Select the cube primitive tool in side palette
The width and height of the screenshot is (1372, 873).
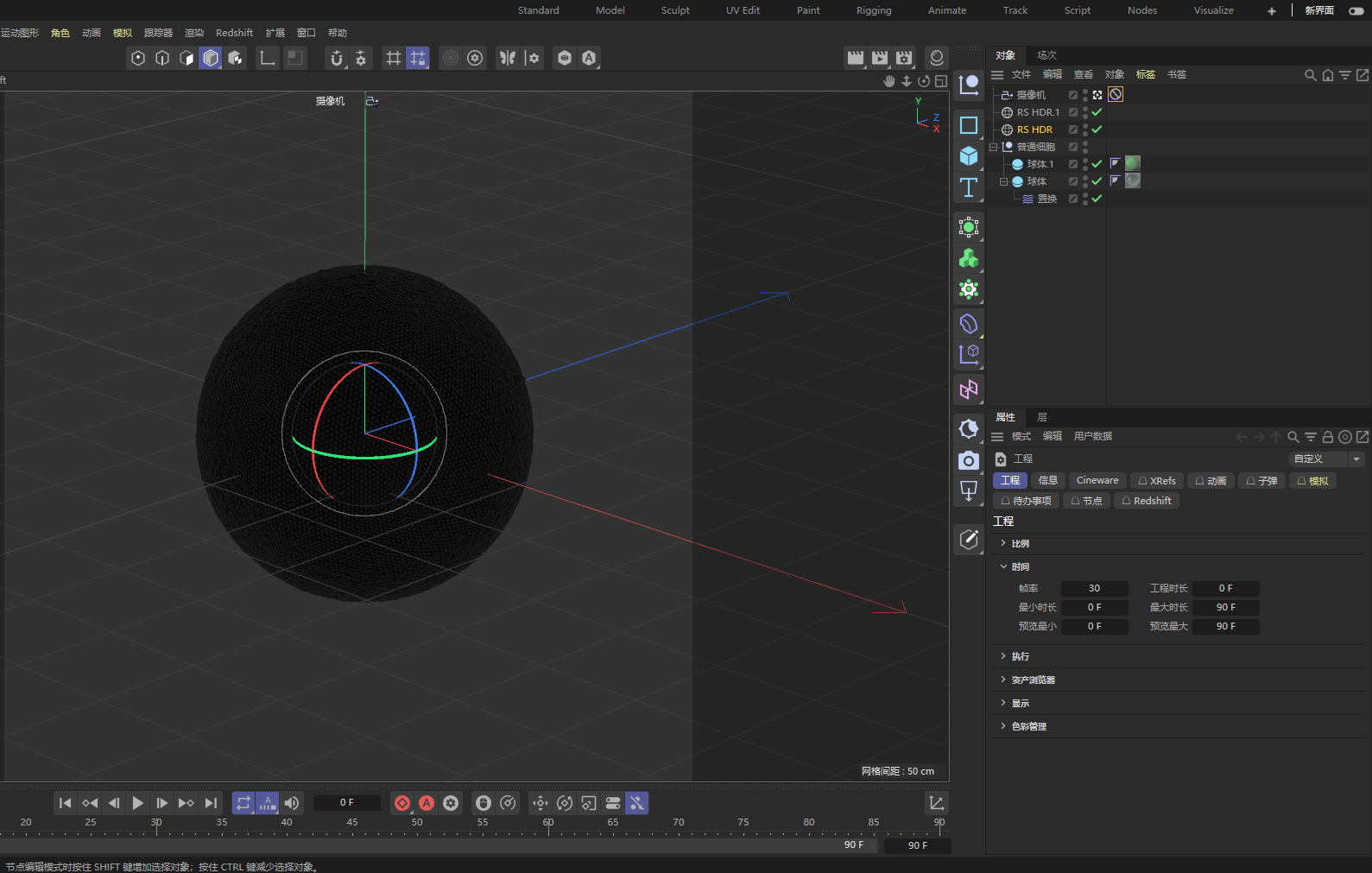pyautogui.click(x=969, y=156)
